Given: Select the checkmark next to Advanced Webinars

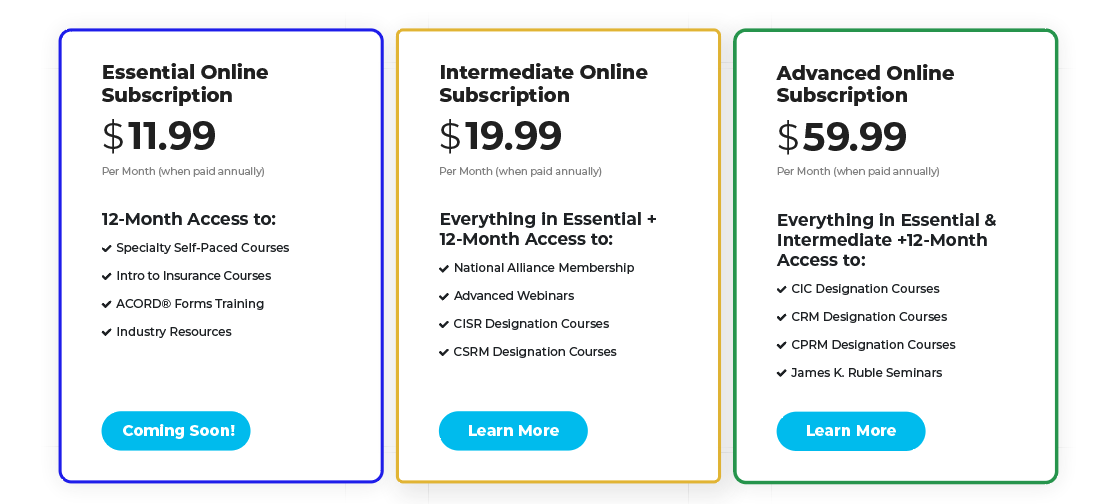Looking at the screenshot, I should (444, 296).
